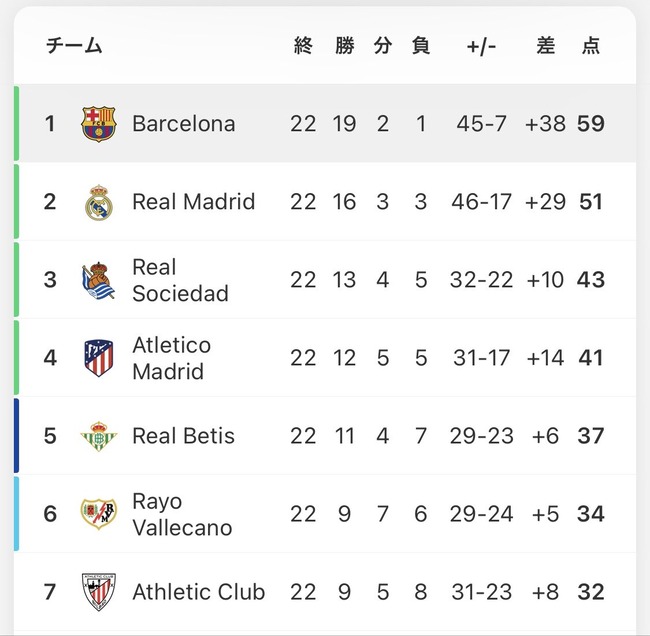Viewport: 650px width, 636px height.
Task: Click the Barcelona club crest icon
Action: tap(99, 124)
